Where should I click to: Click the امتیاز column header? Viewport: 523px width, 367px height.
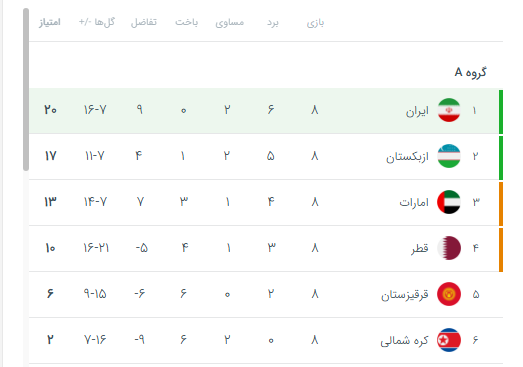pyautogui.click(x=50, y=22)
